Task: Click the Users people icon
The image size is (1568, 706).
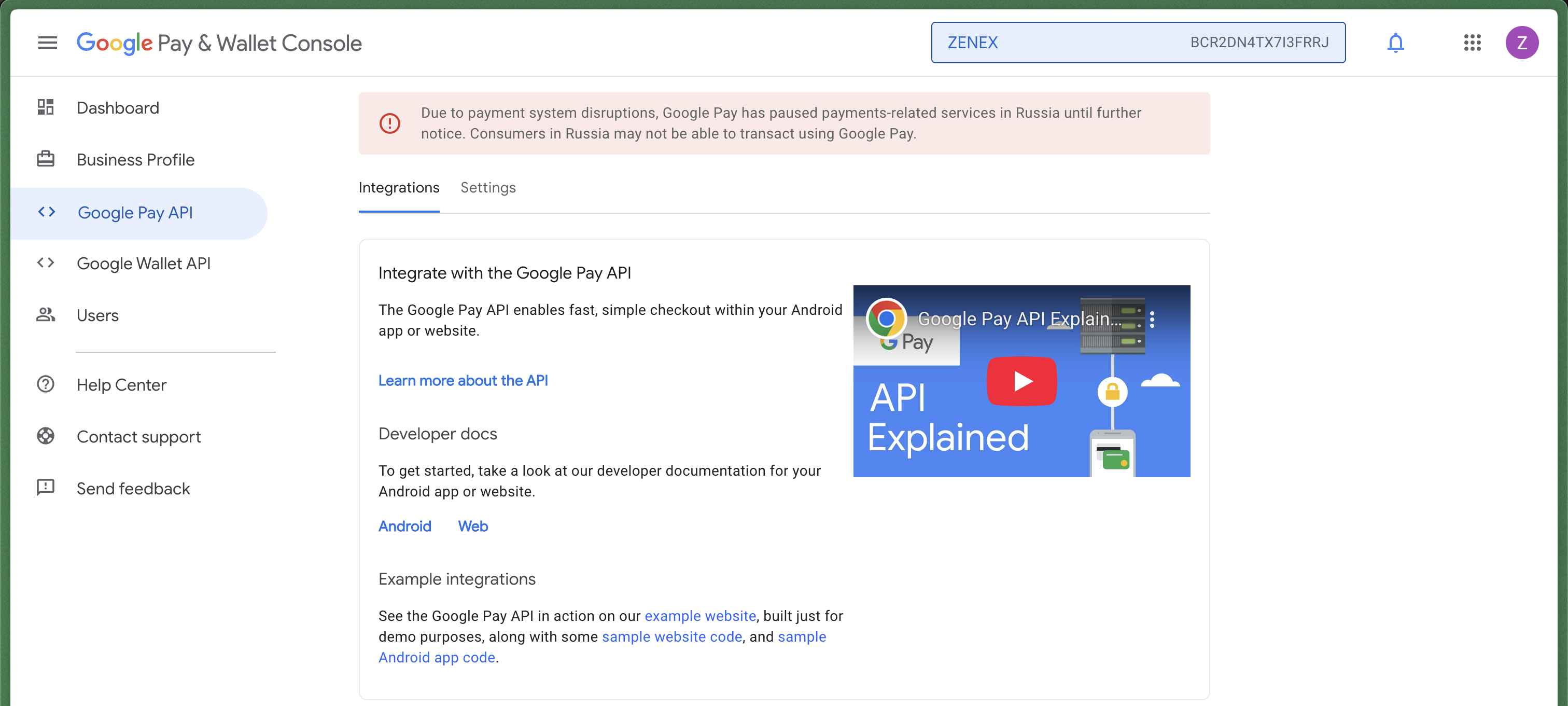Action: tap(46, 315)
